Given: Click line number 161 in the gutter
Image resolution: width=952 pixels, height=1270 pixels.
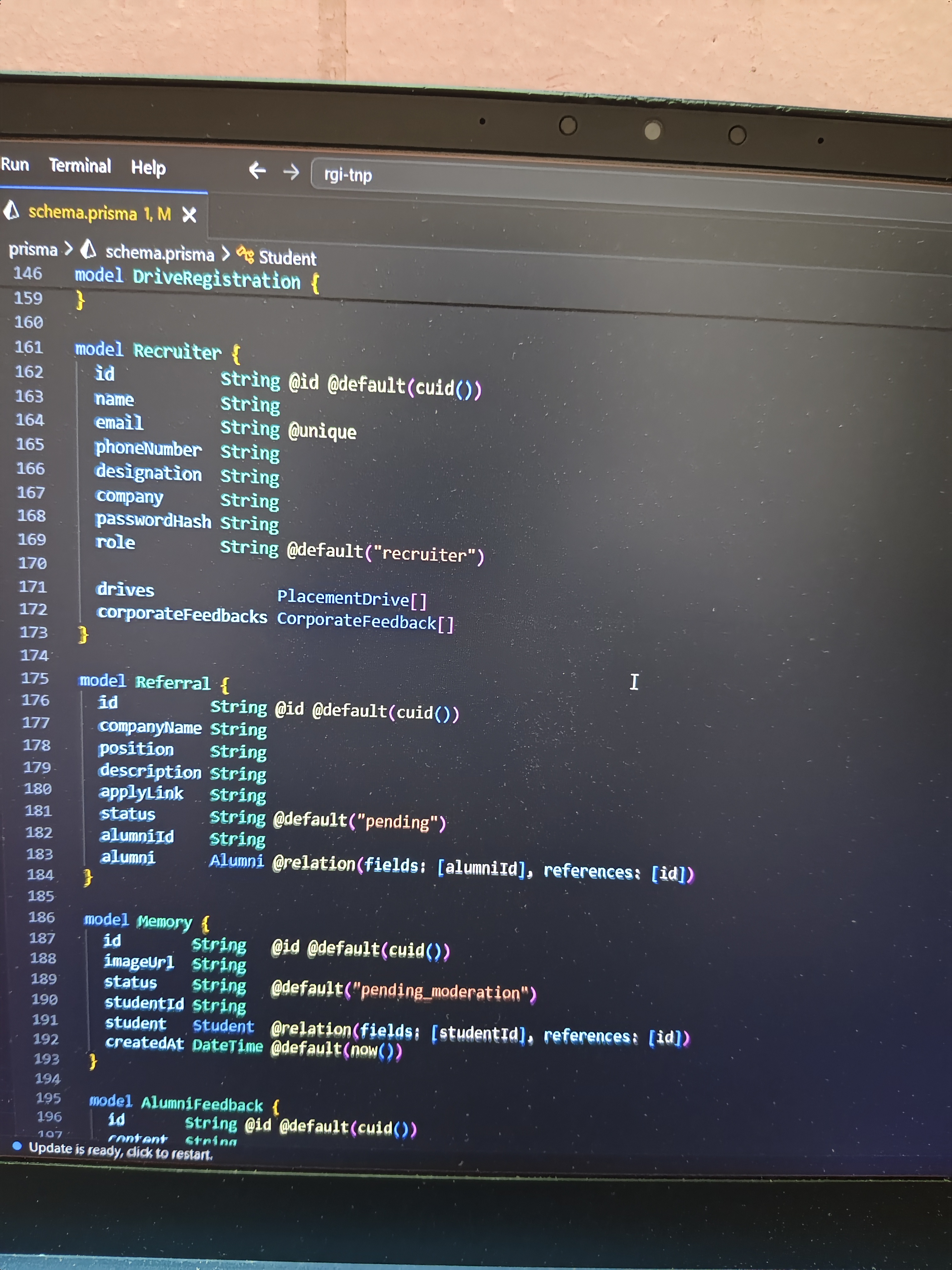Looking at the screenshot, I should coord(29,347).
